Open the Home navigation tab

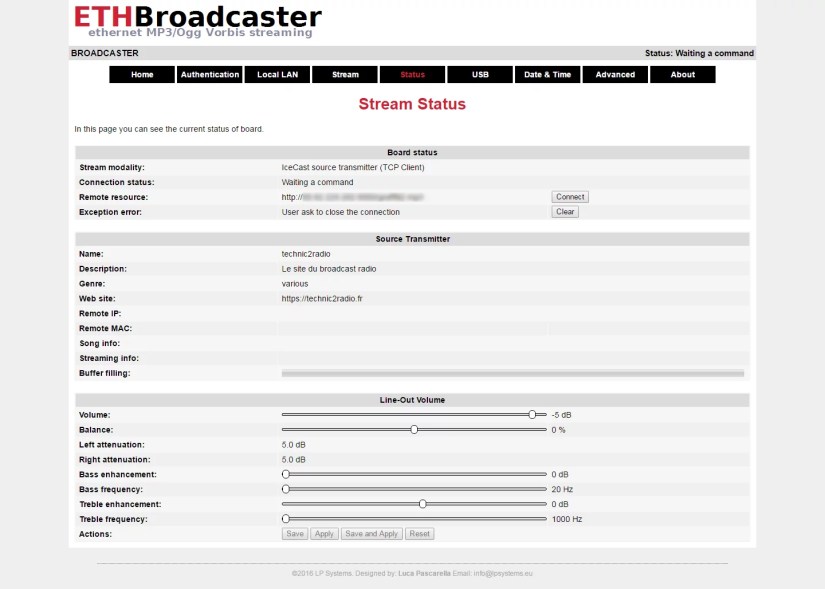(x=142, y=75)
